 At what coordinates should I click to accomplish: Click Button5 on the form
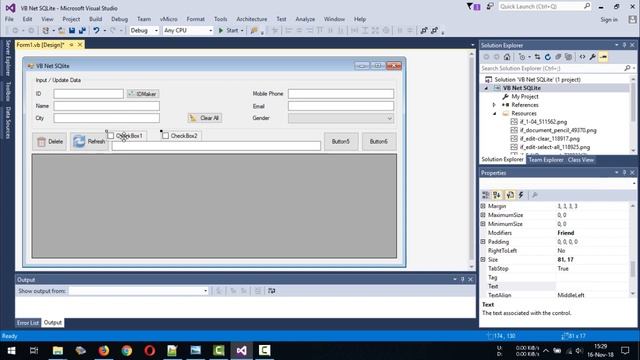[341, 142]
